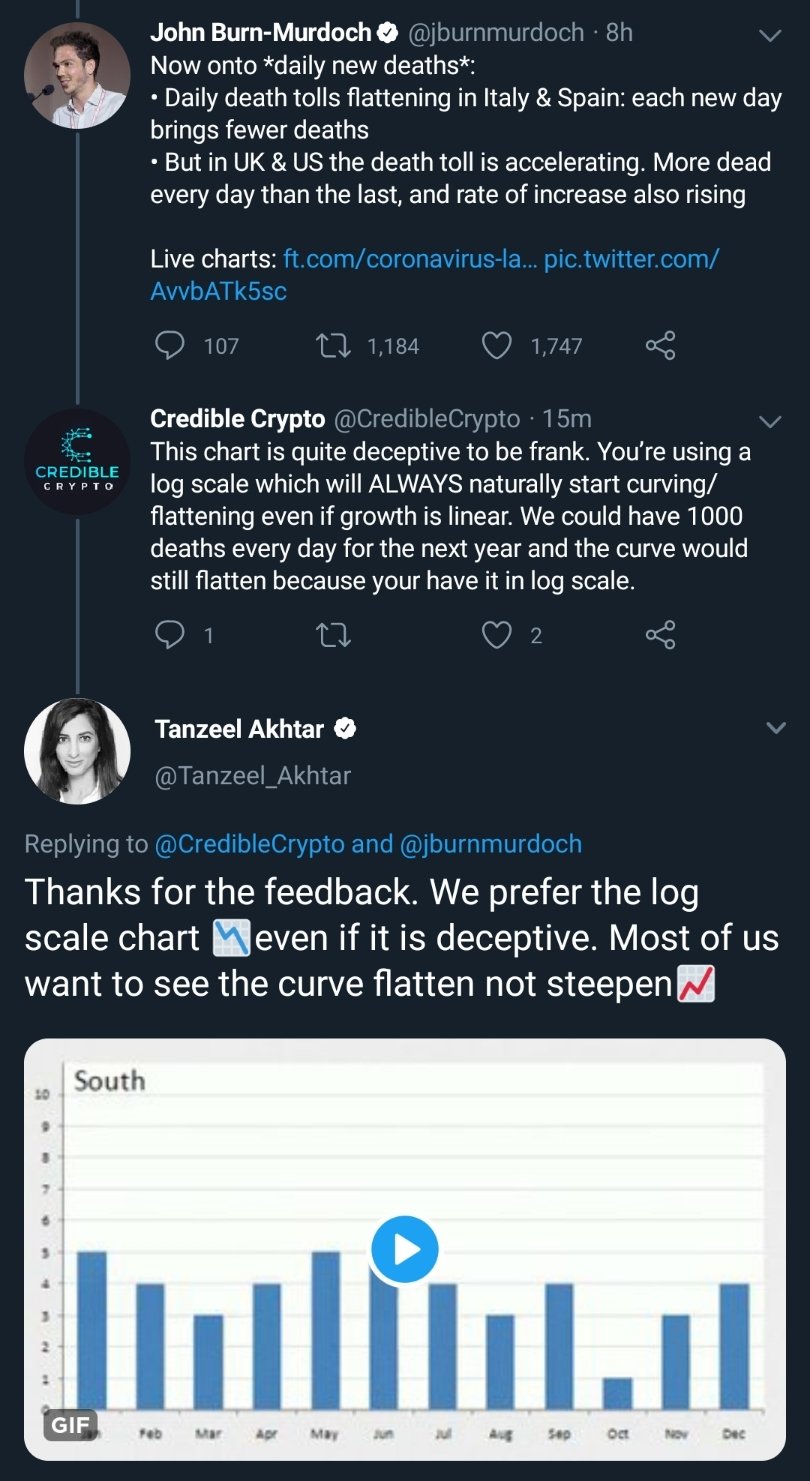The height and width of the screenshot is (1481, 810).
Task: Share John Burn-Murdoch's tweet
Action: (660, 346)
